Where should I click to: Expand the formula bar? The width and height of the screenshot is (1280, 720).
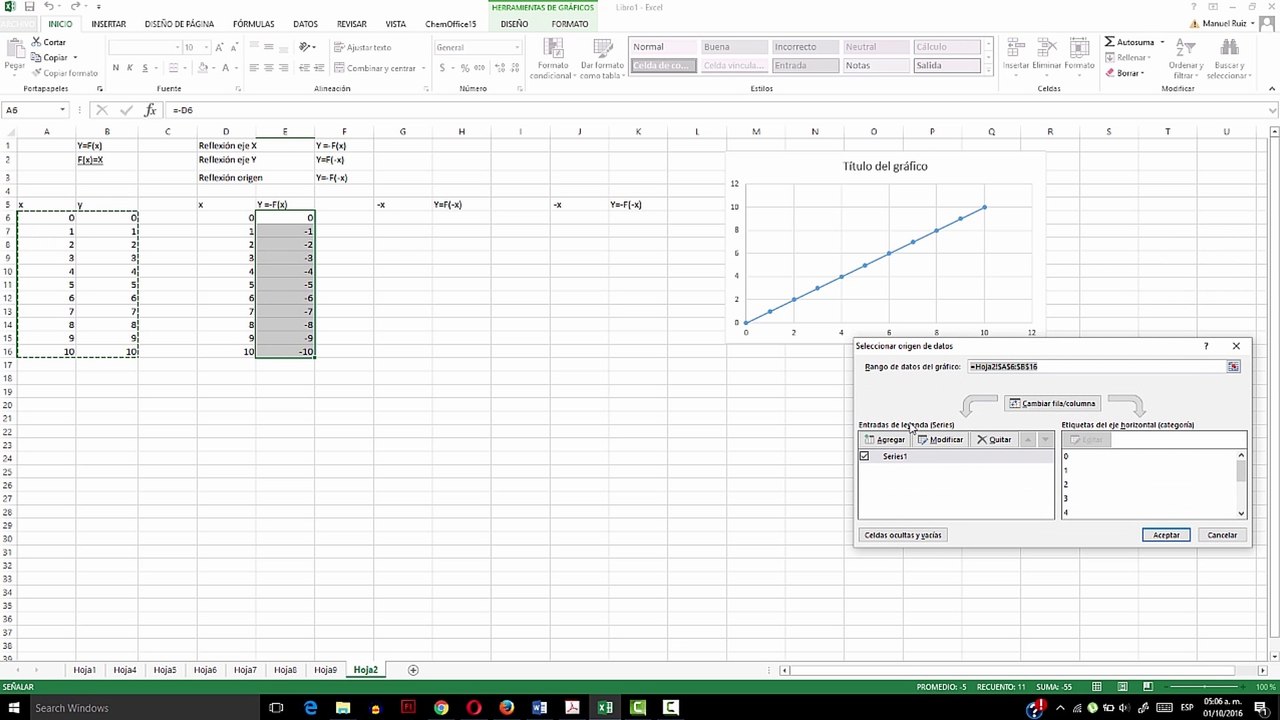1272,110
